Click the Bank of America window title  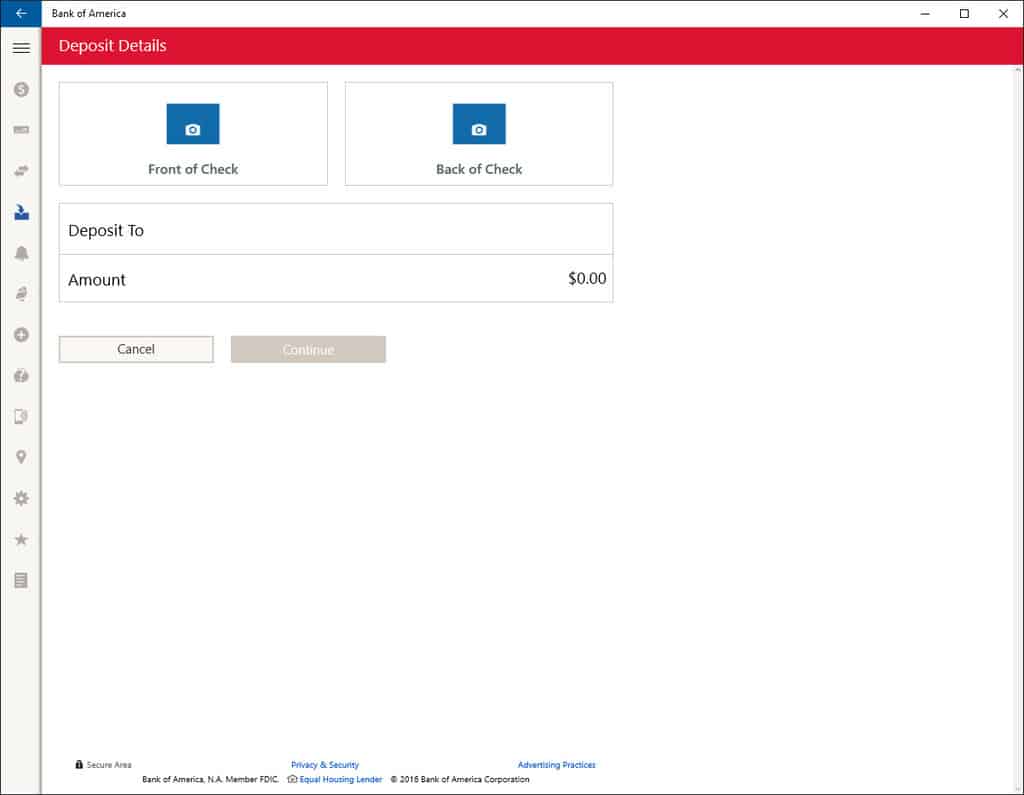coord(89,13)
